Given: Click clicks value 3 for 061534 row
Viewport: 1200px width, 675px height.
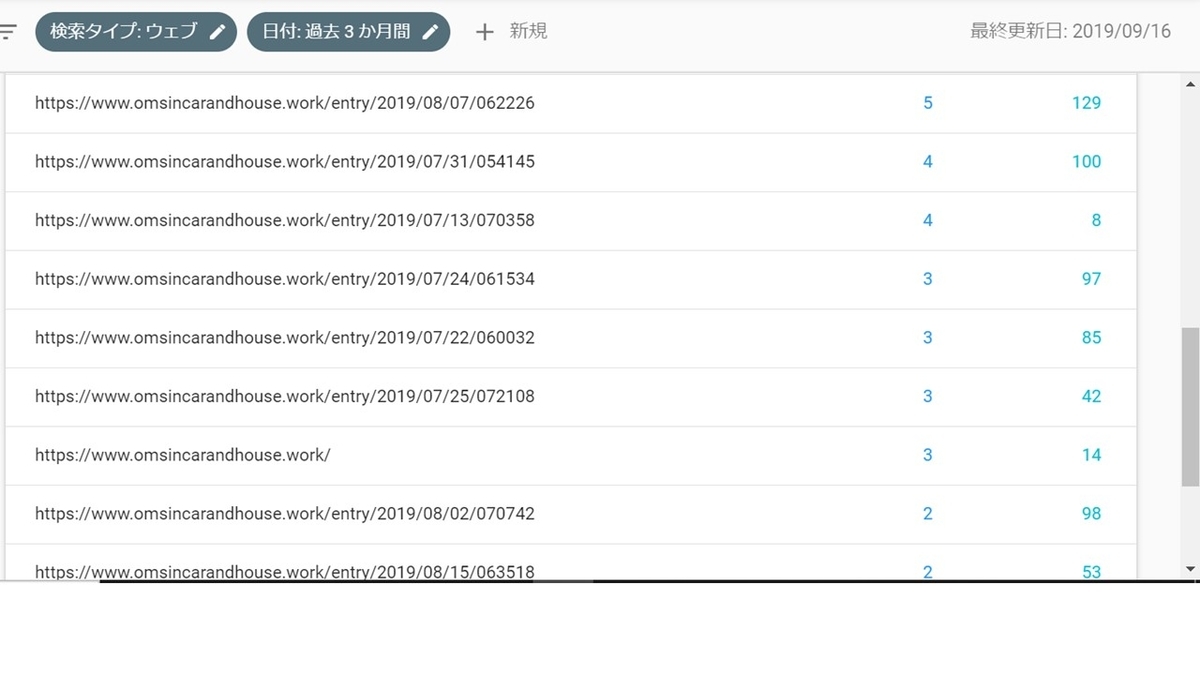Looking at the screenshot, I should pos(928,279).
